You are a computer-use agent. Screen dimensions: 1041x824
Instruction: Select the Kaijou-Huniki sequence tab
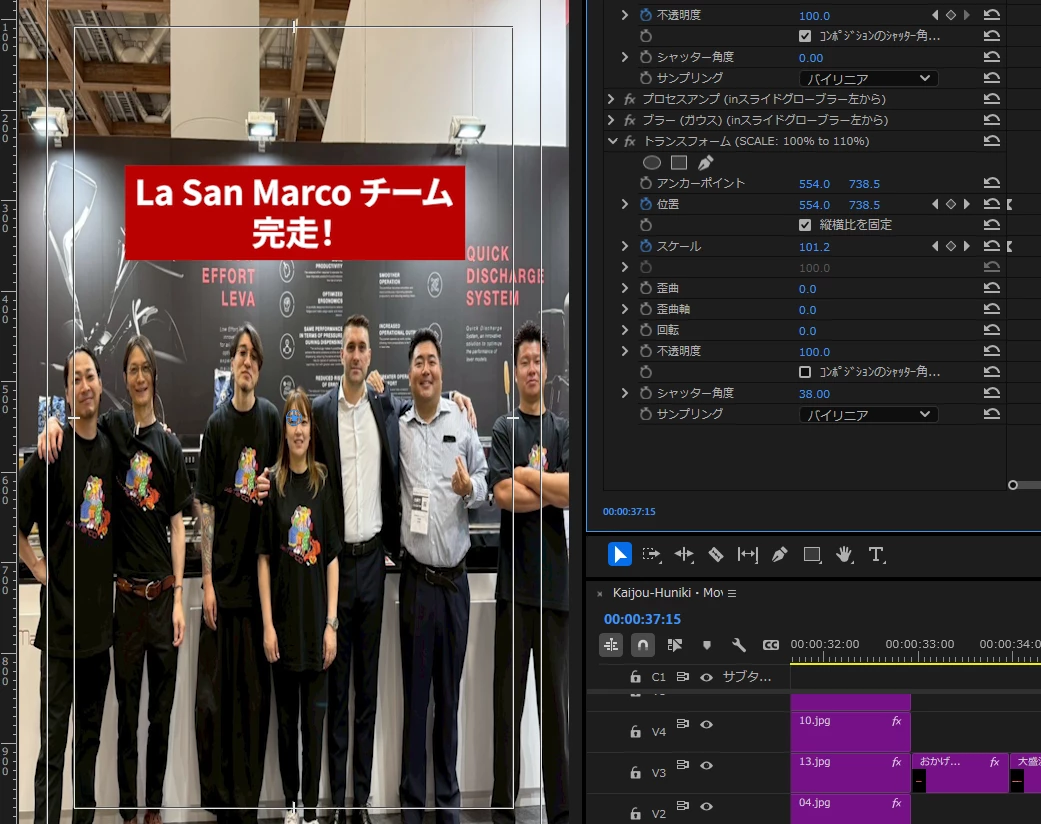click(667, 592)
